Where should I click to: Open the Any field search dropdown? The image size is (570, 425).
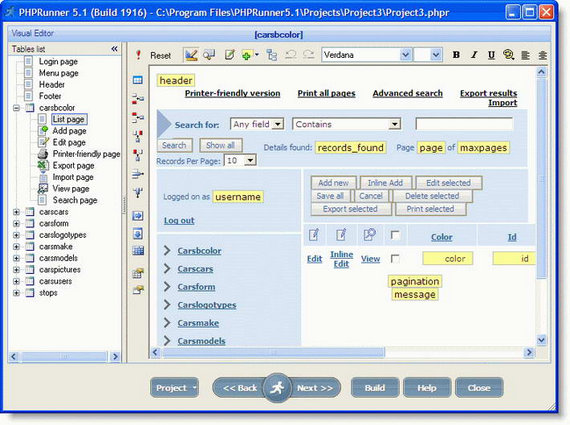(x=278, y=124)
